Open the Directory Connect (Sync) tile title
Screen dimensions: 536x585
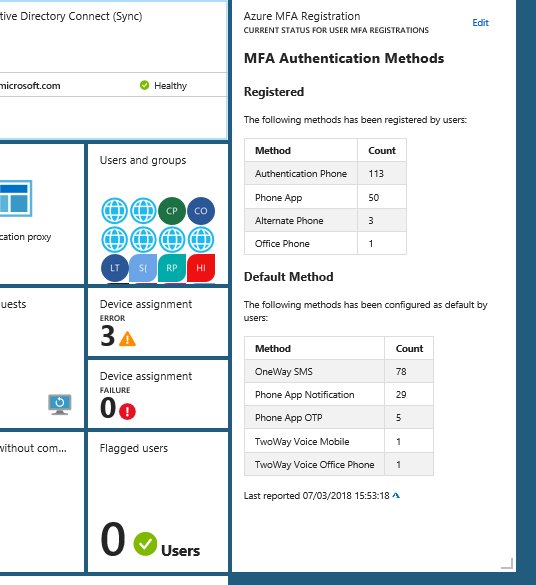tap(71, 16)
